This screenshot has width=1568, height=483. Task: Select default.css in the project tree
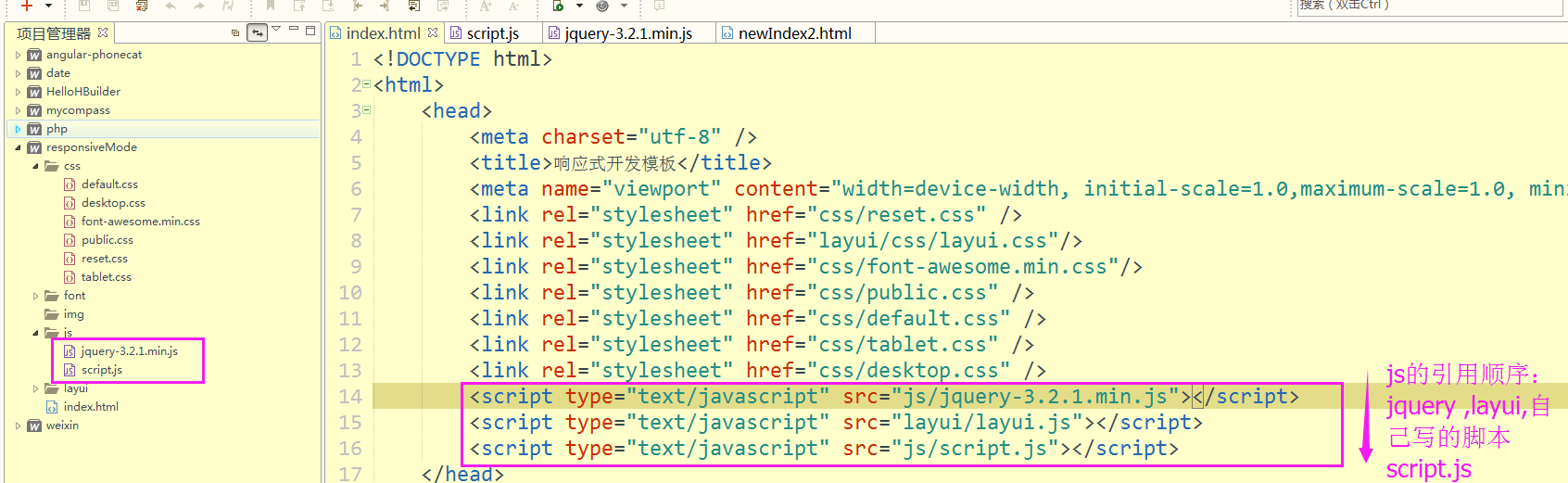point(109,184)
